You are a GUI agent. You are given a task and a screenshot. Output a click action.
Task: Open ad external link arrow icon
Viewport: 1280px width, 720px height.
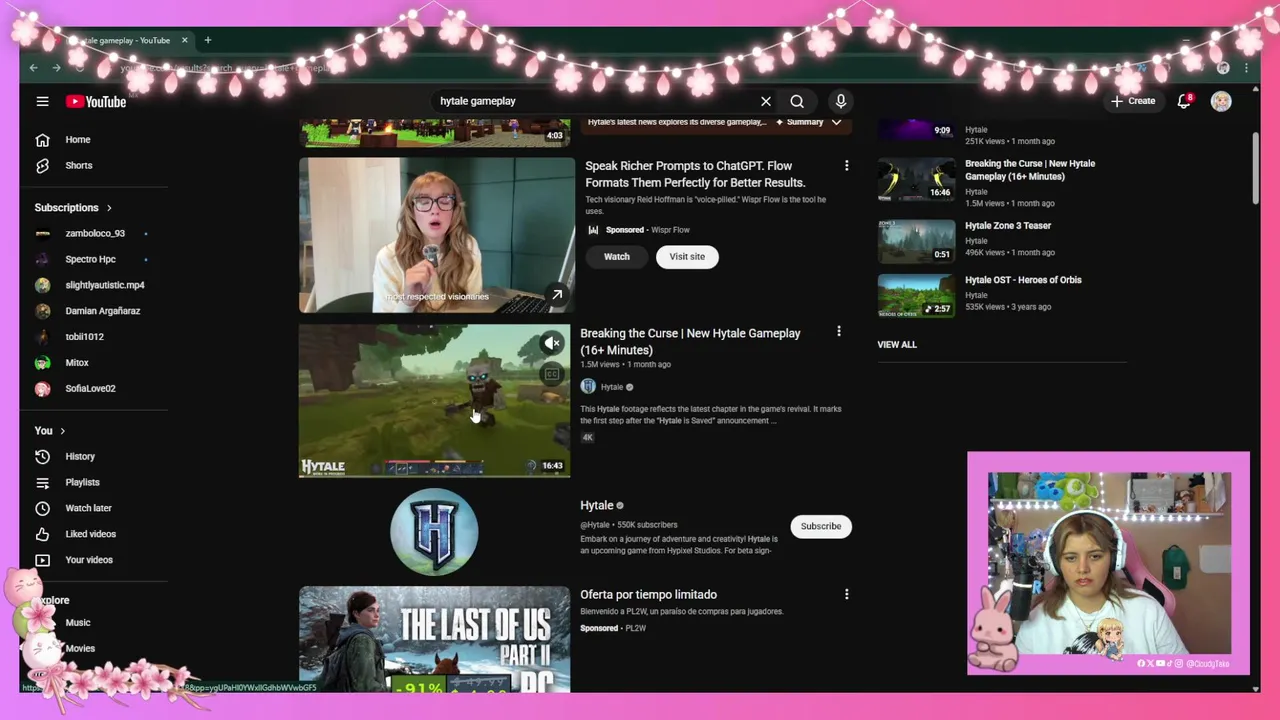557,295
